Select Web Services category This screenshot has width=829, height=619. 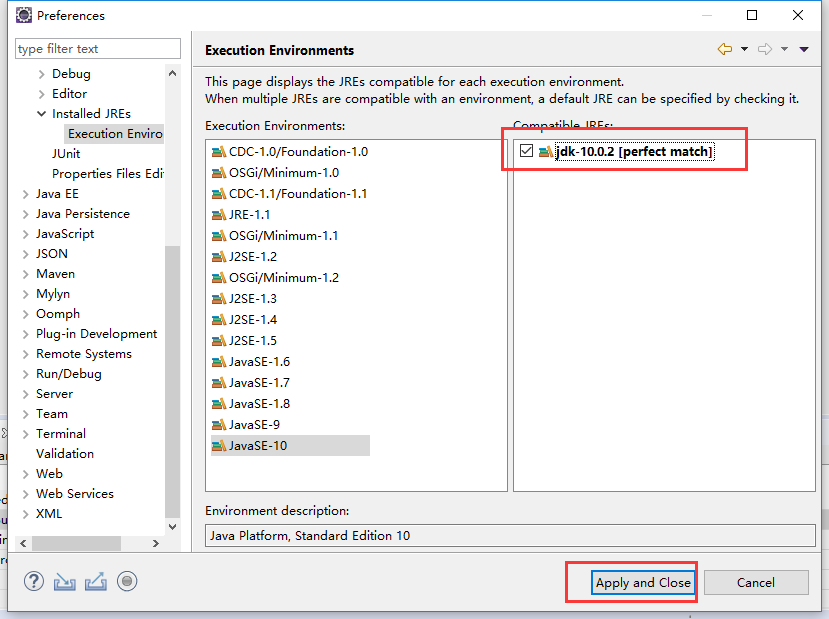[x=75, y=494]
